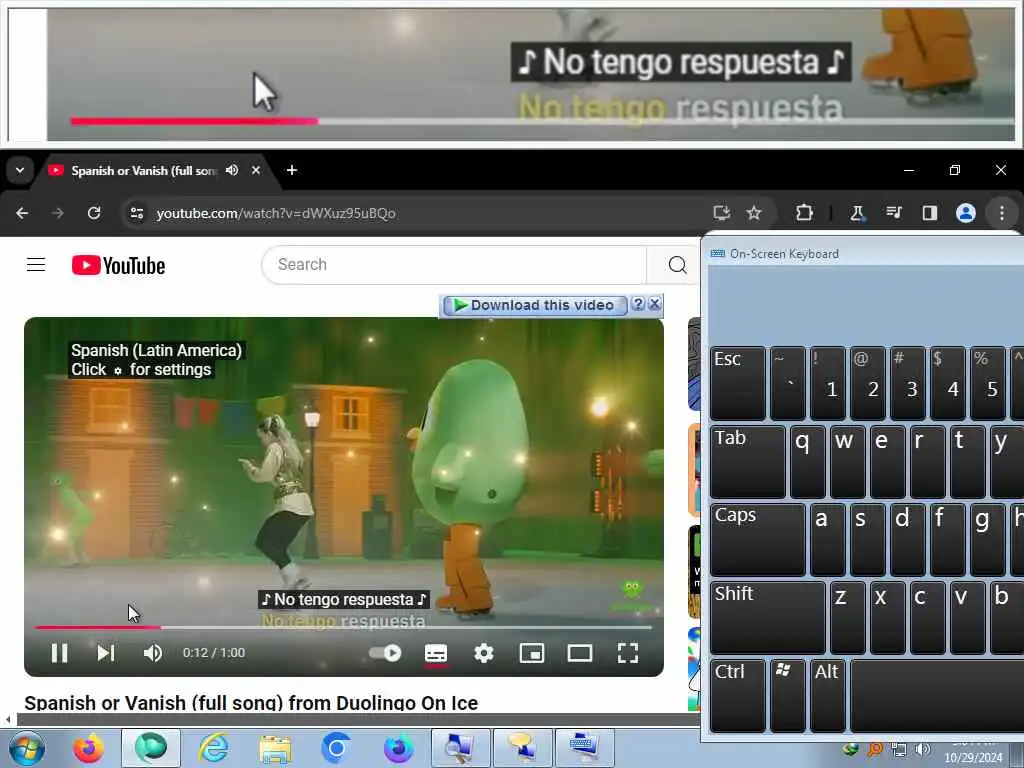Switch to theater mode

580,653
